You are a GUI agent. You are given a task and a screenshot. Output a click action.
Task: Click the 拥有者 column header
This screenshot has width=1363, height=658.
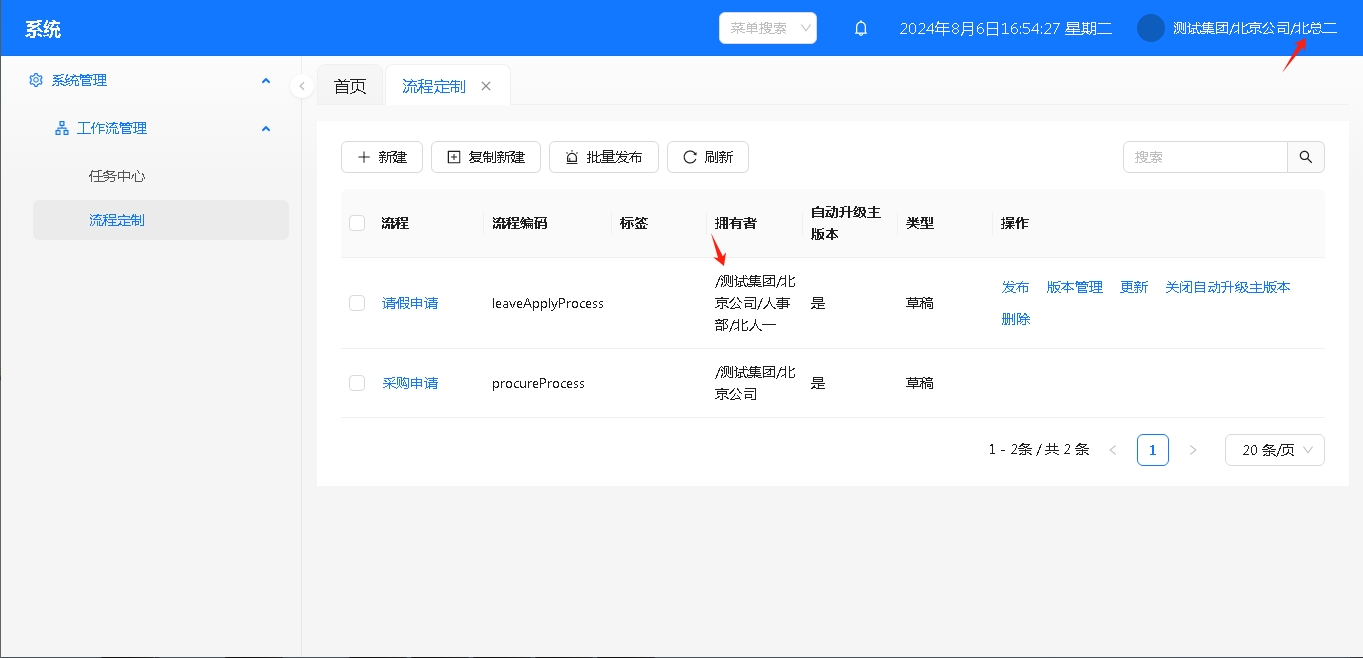pos(736,223)
